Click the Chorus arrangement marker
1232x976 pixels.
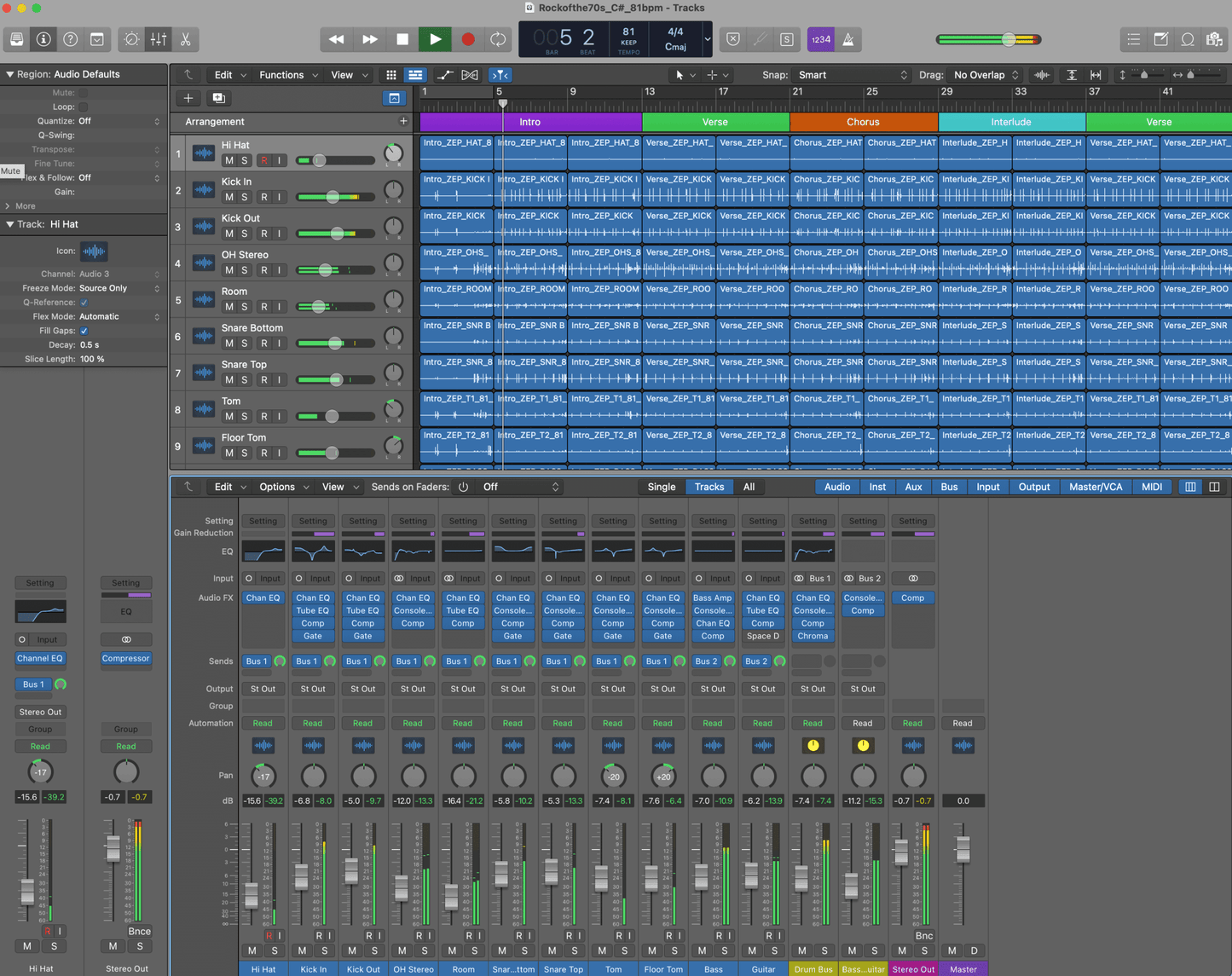pyautogui.click(x=863, y=122)
